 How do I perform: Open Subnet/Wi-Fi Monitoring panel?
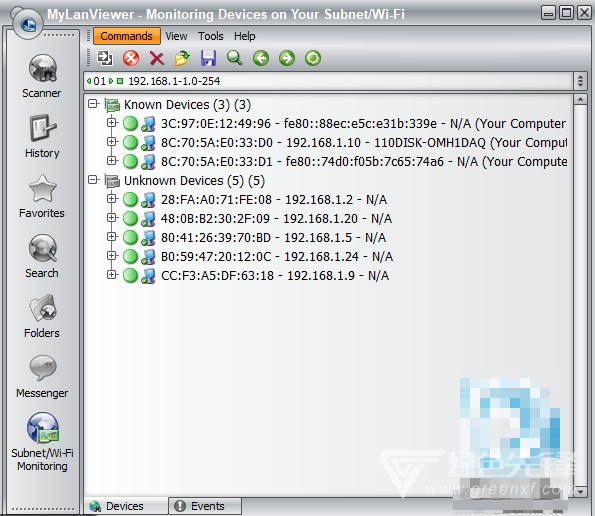tap(42, 442)
